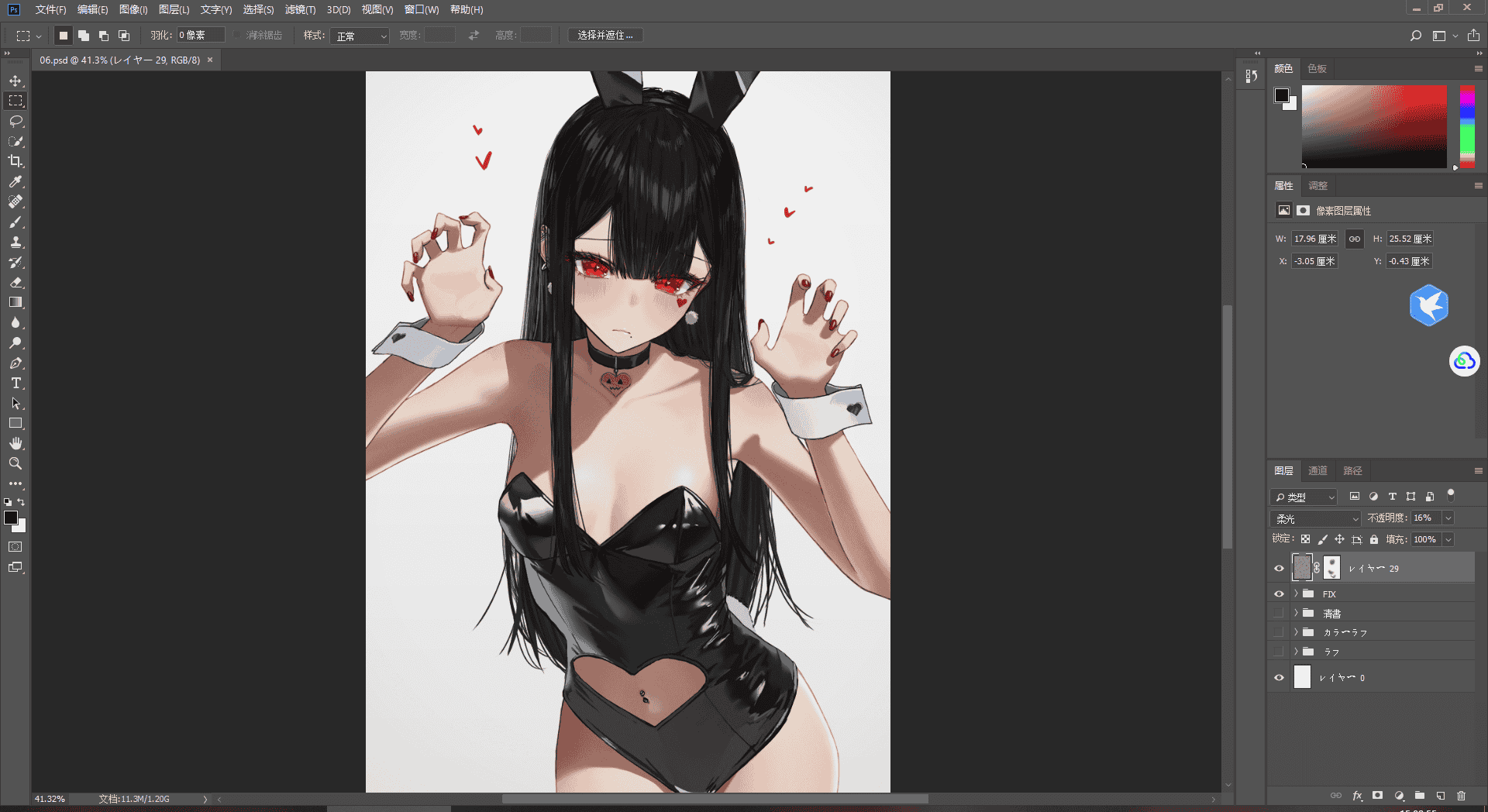The image size is (1488, 812).
Task: Select the Hand tool
Action: point(15,443)
